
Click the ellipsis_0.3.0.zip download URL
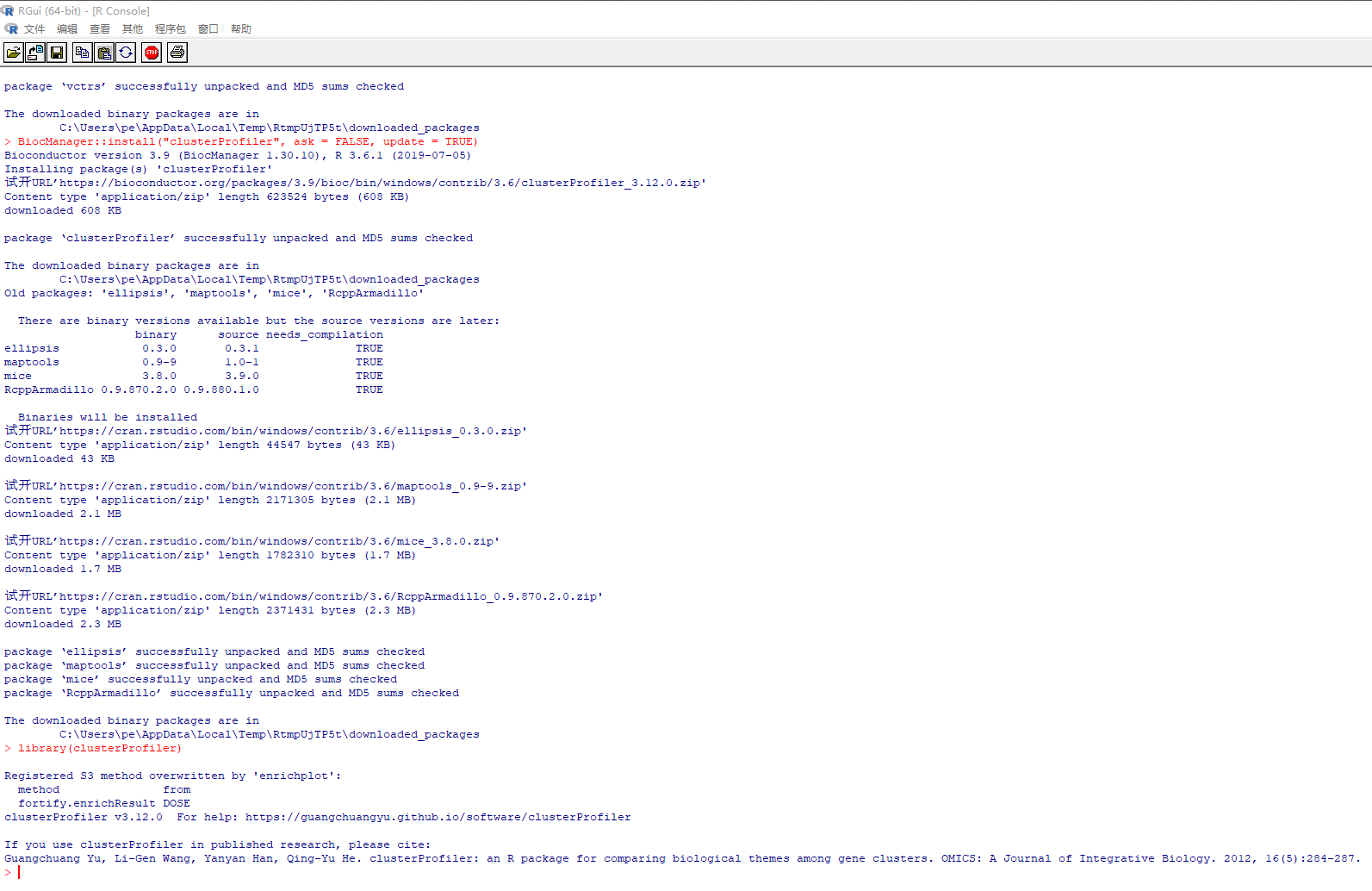point(293,431)
